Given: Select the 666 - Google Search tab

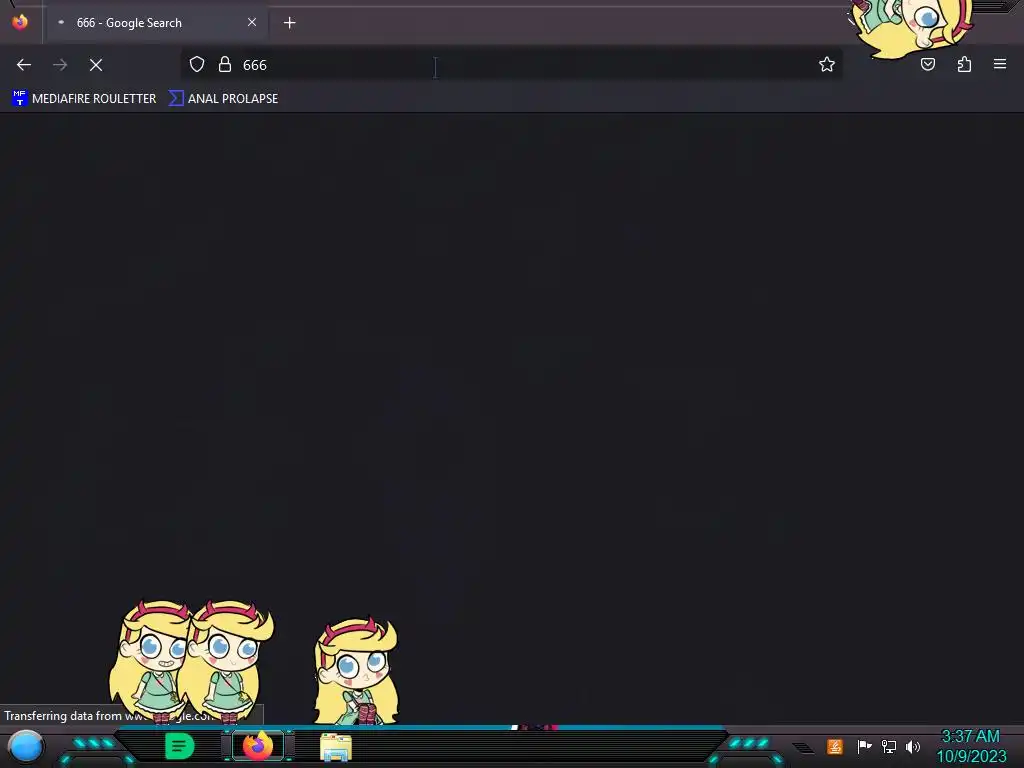Looking at the screenshot, I should pos(157,23).
